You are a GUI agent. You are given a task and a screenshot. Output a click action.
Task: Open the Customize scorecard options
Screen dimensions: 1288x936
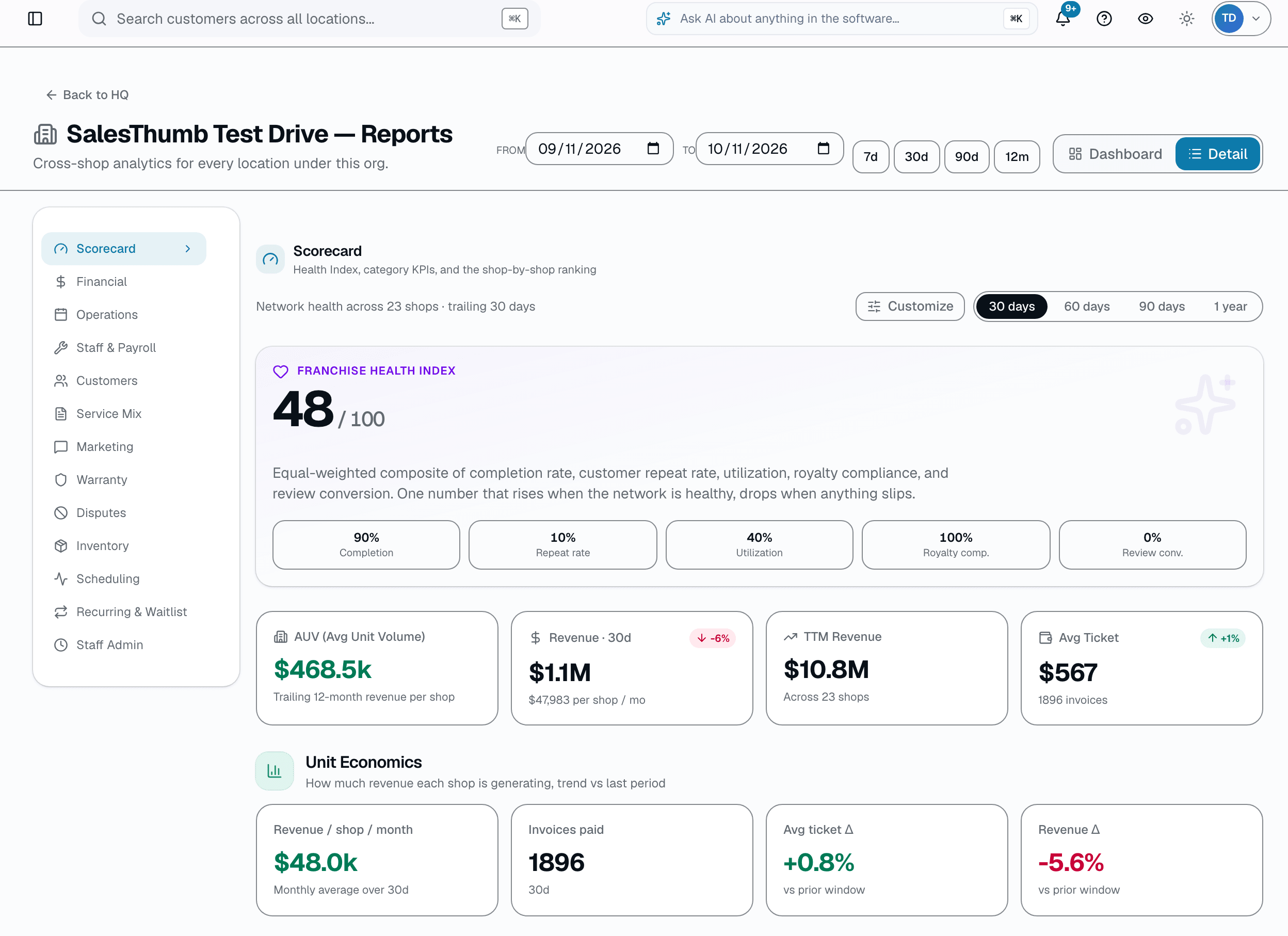point(910,306)
